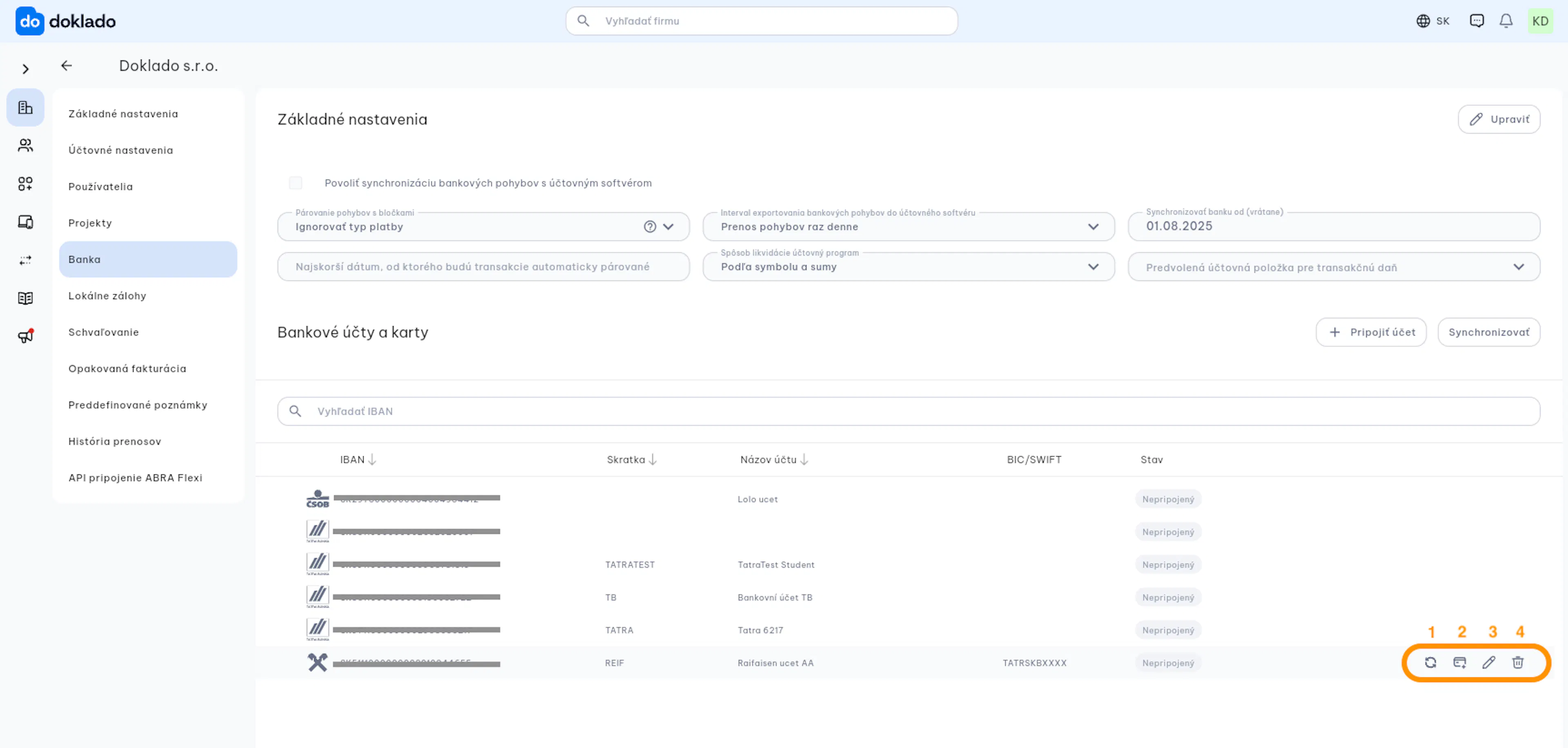Open the Spôsob likvidácie dropdown
1568x748 pixels.
pos(908,267)
